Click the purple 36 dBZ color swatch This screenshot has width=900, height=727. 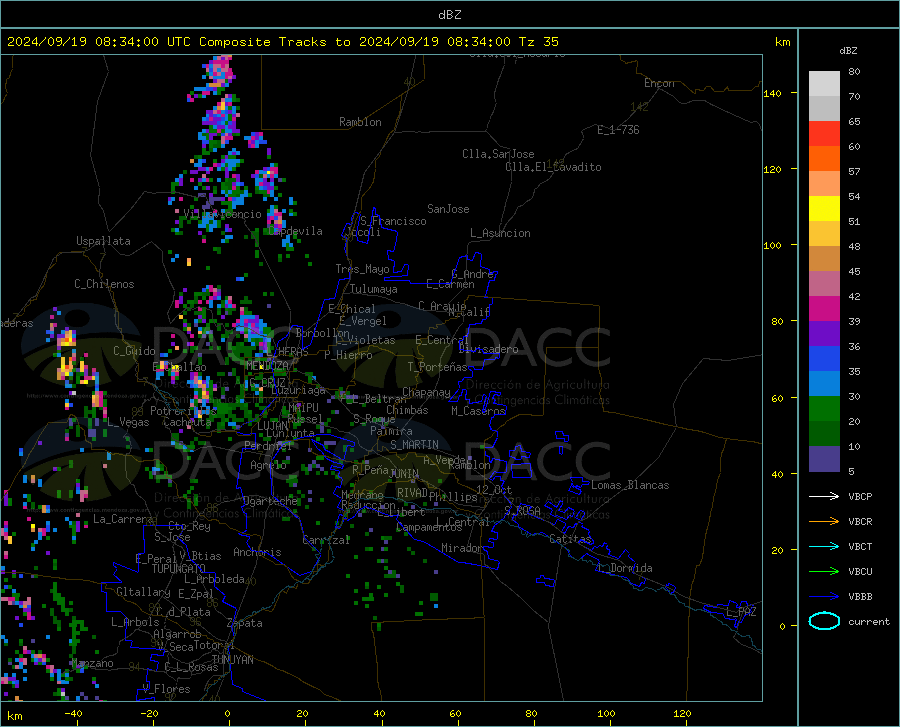click(824, 334)
